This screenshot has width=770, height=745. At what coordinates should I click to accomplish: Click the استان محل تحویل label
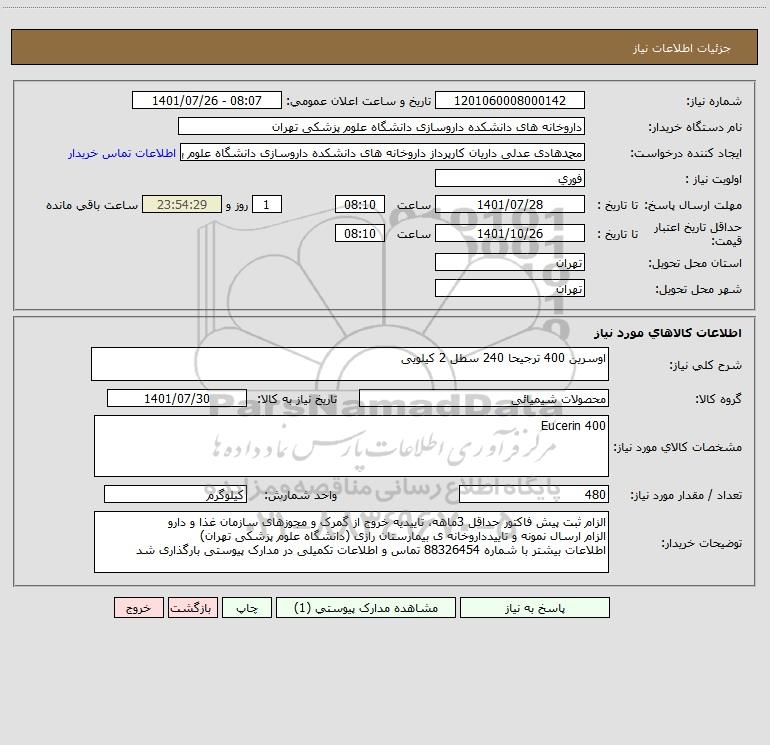[695, 263]
